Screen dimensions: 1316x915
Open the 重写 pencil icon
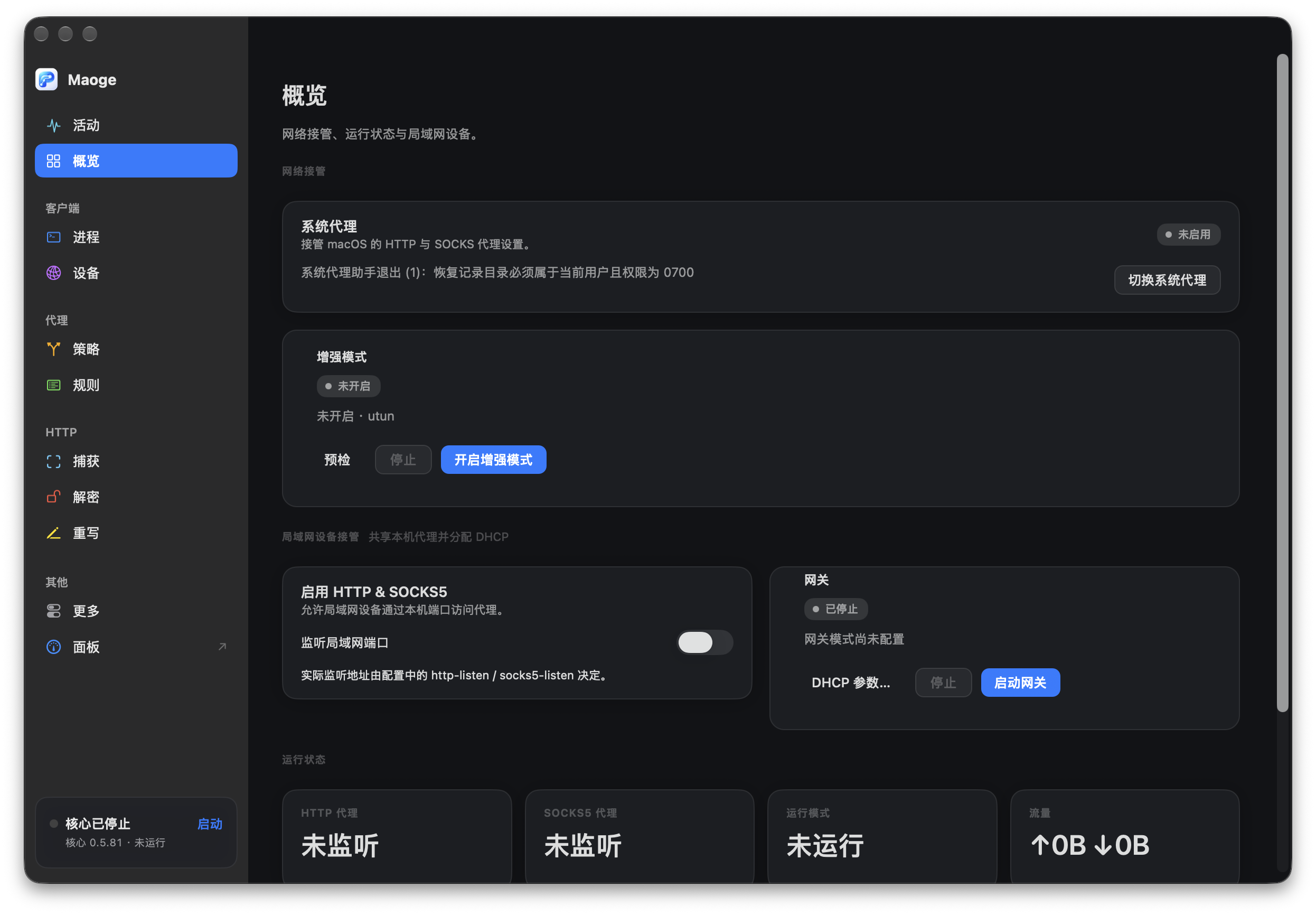click(x=53, y=533)
